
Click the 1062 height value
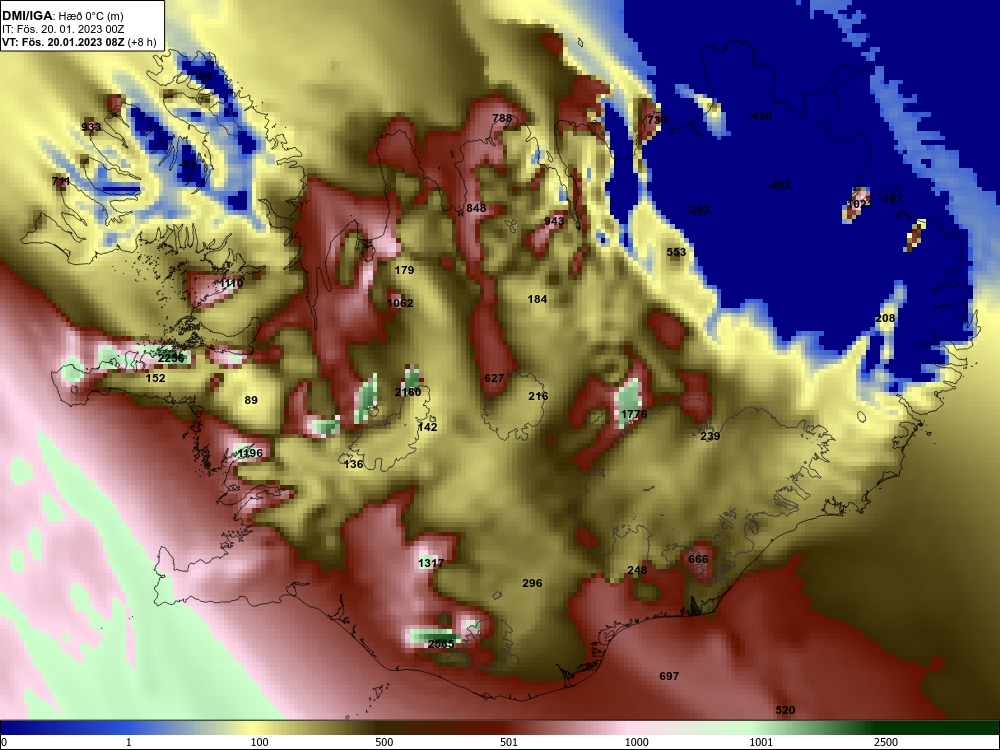coord(400,303)
